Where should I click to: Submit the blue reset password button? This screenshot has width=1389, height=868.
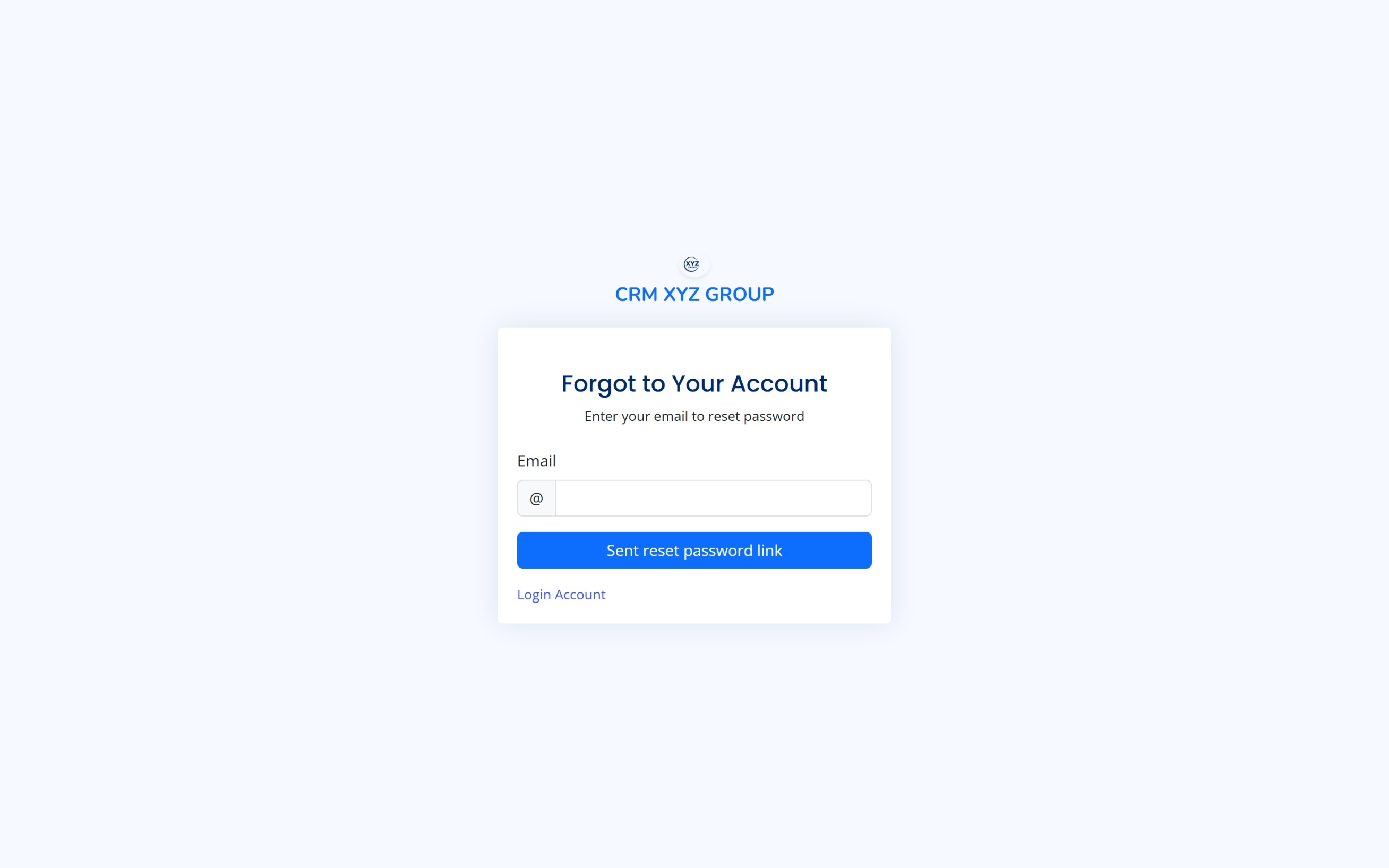click(694, 550)
